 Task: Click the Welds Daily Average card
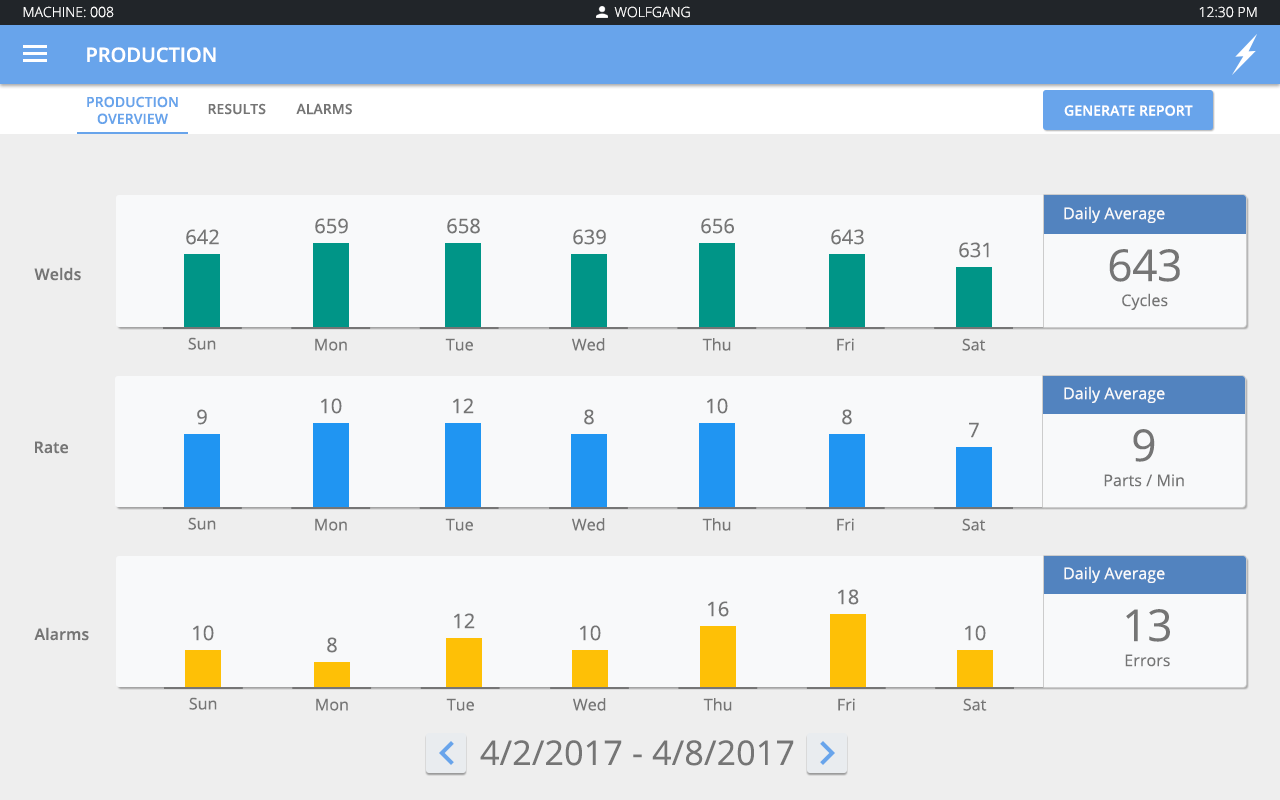[x=1145, y=262]
